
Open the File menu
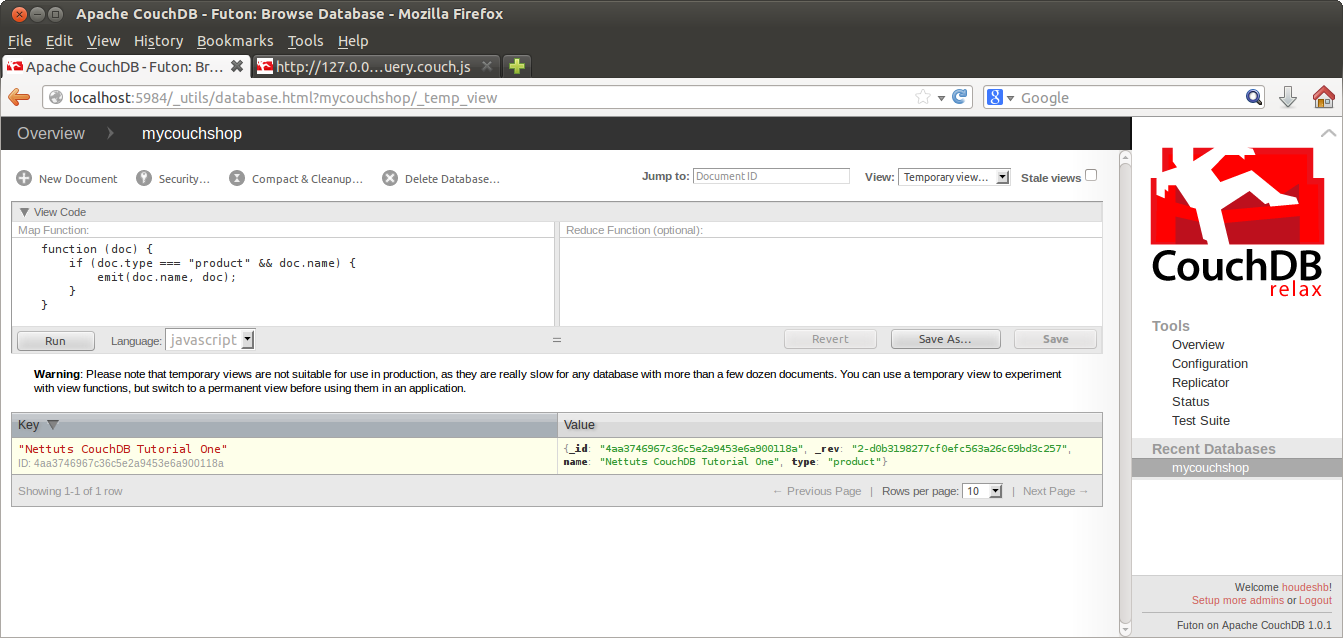(20, 41)
